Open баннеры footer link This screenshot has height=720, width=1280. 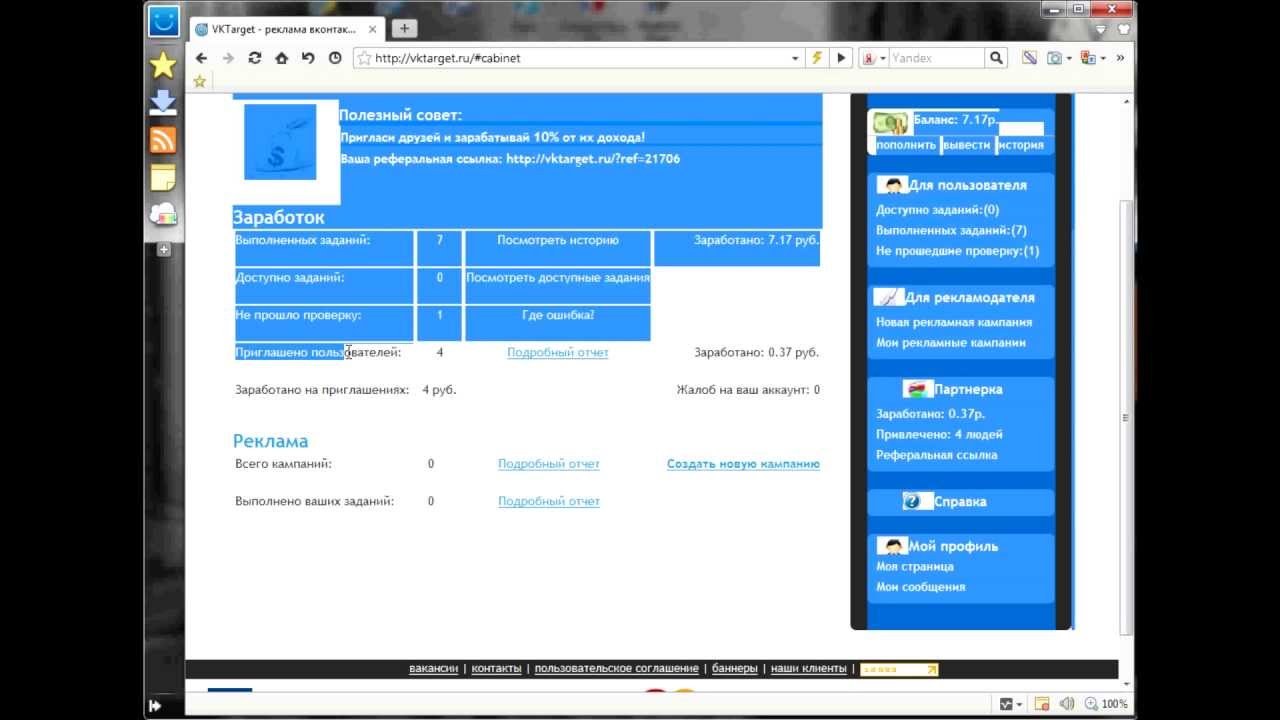[735, 669]
